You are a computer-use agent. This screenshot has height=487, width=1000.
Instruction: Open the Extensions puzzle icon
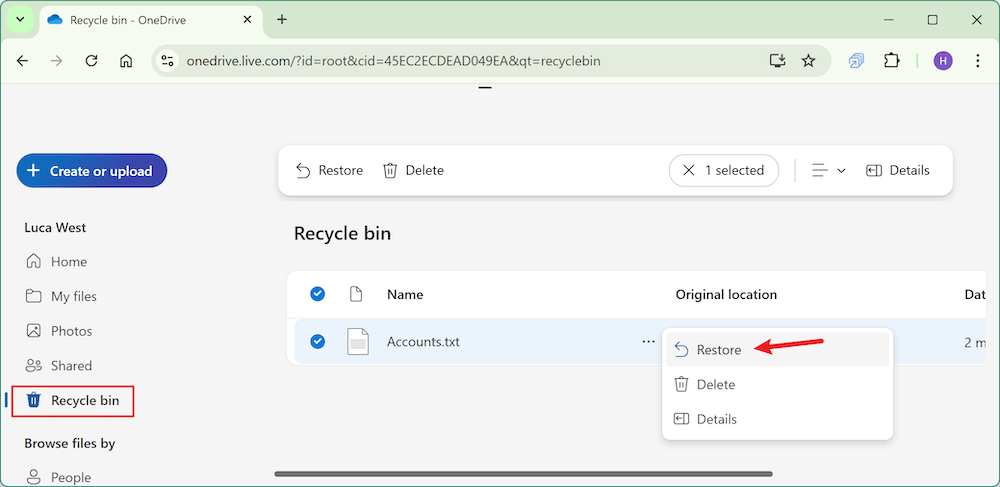click(x=891, y=61)
